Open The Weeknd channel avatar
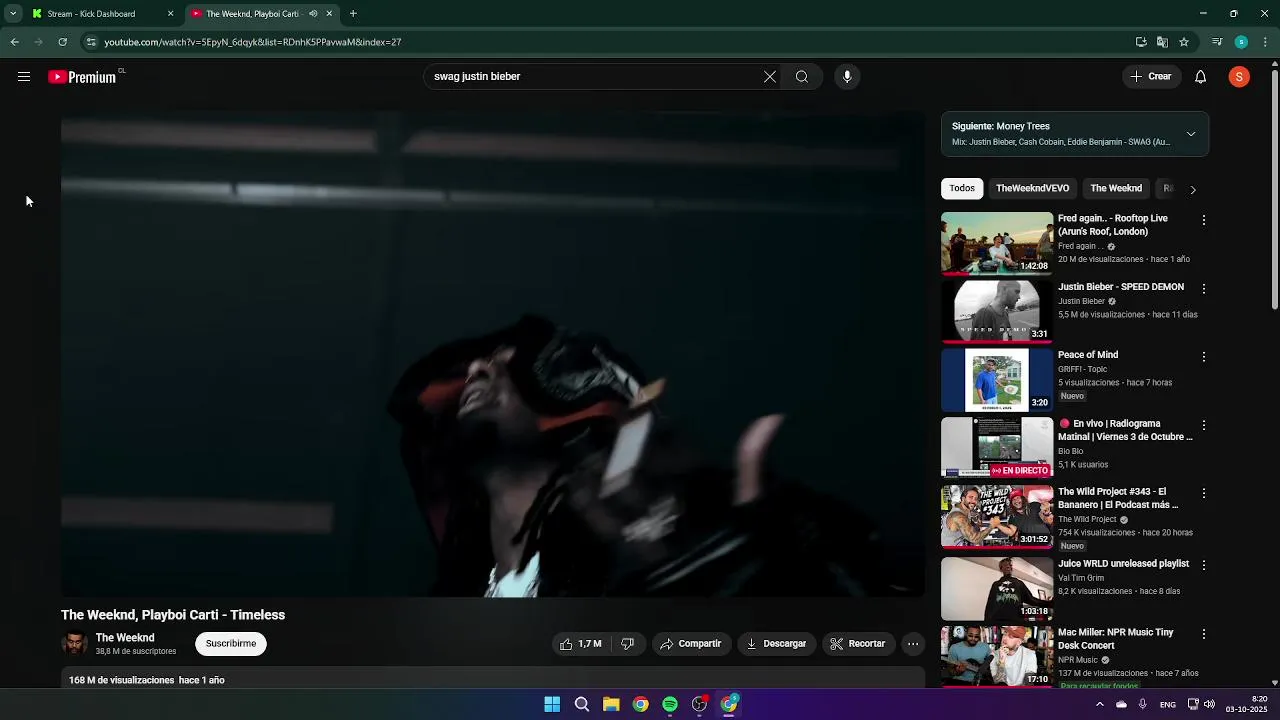The height and width of the screenshot is (720, 1280). (x=74, y=644)
